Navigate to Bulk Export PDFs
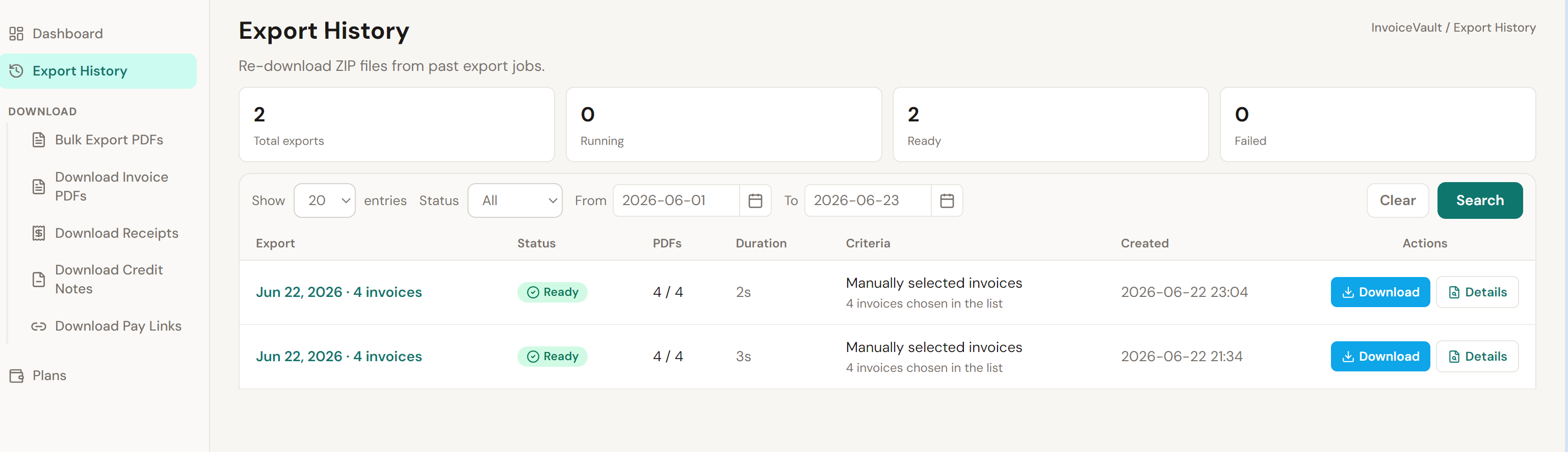Screen dimensions: 1568x452 (109, 139)
